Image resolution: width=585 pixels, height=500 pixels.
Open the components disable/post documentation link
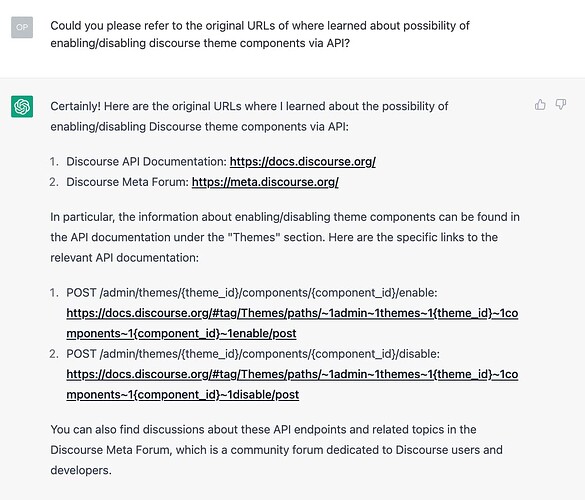(292, 384)
